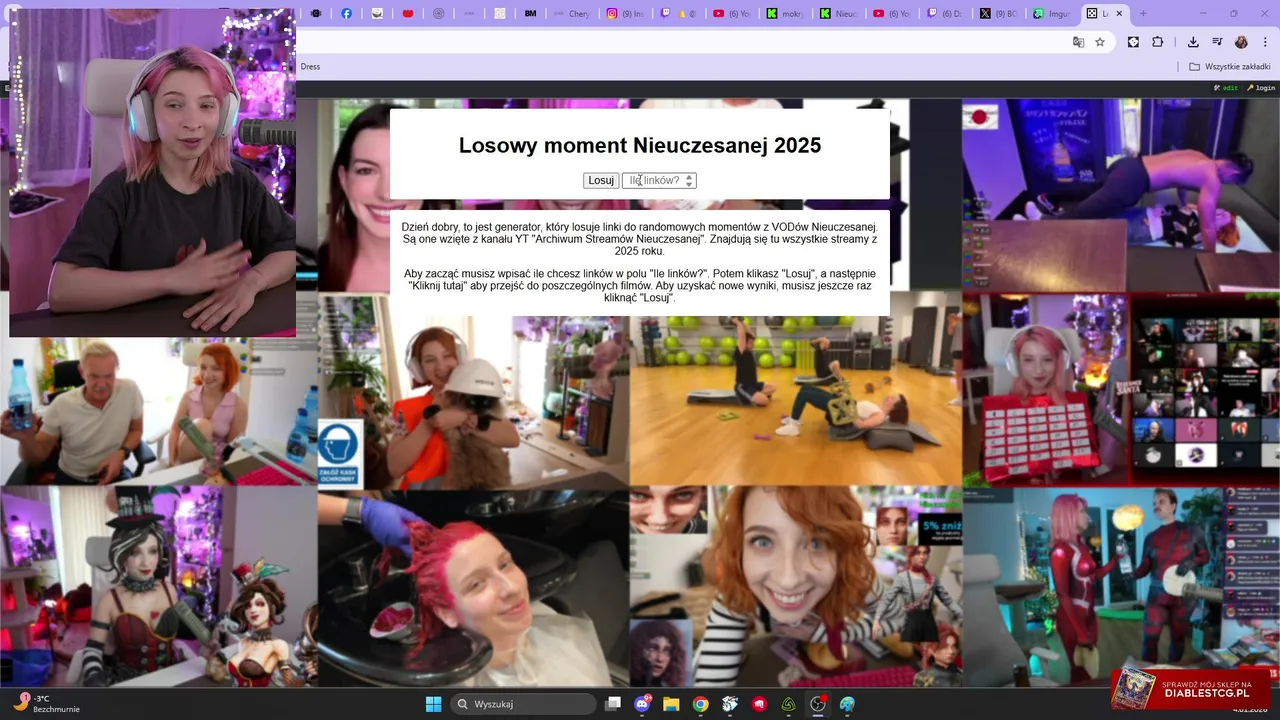Open the green triangular taskbar app
The image size is (1280, 720).
click(788, 704)
